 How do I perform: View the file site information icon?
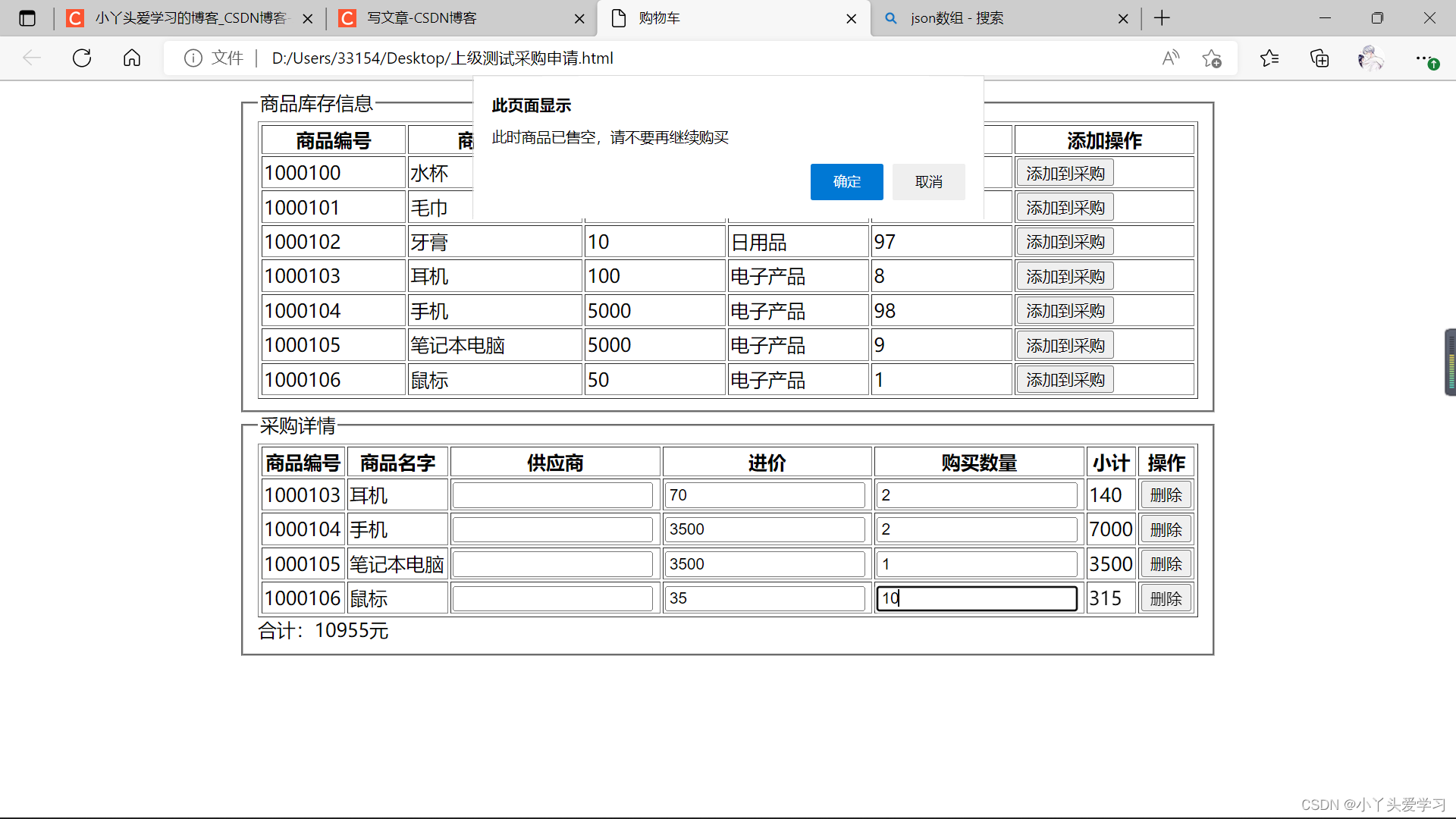point(193,58)
